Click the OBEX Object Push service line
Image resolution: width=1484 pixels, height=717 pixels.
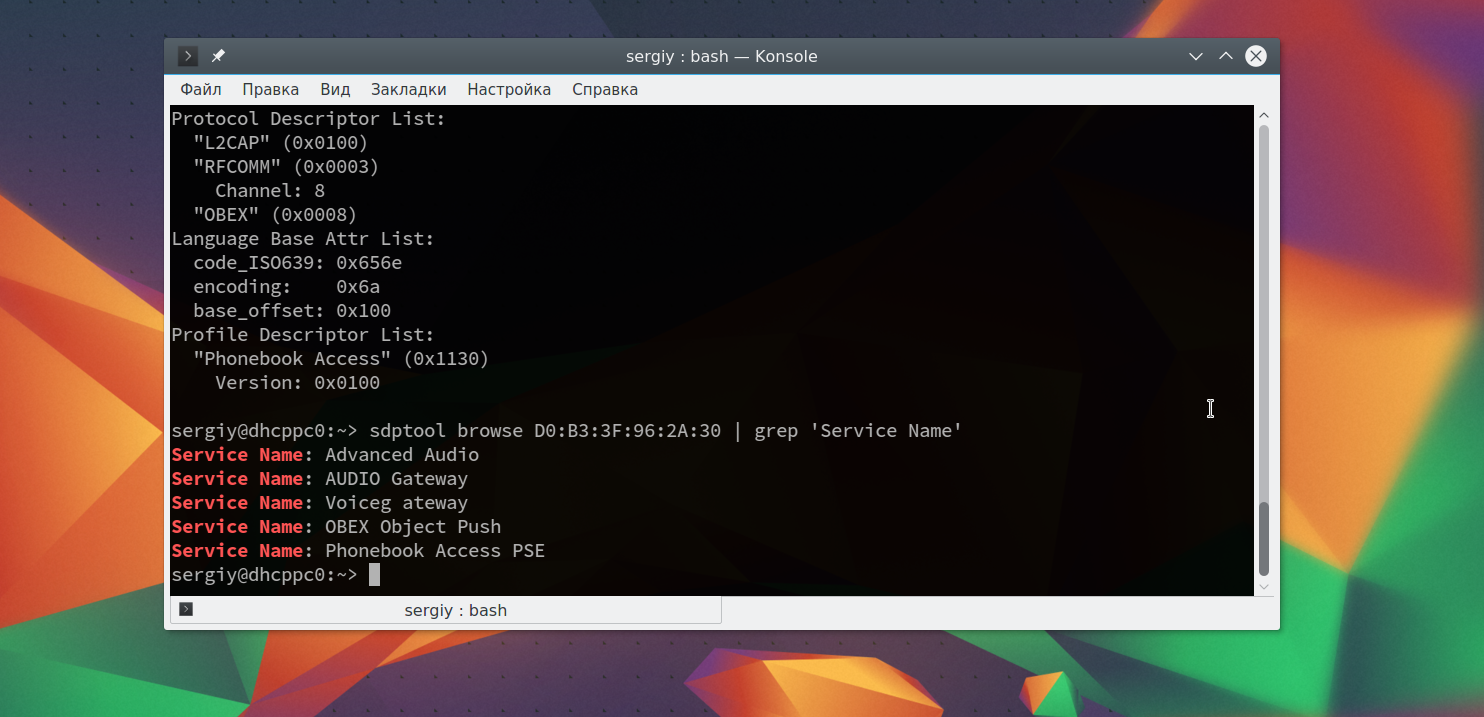(335, 526)
